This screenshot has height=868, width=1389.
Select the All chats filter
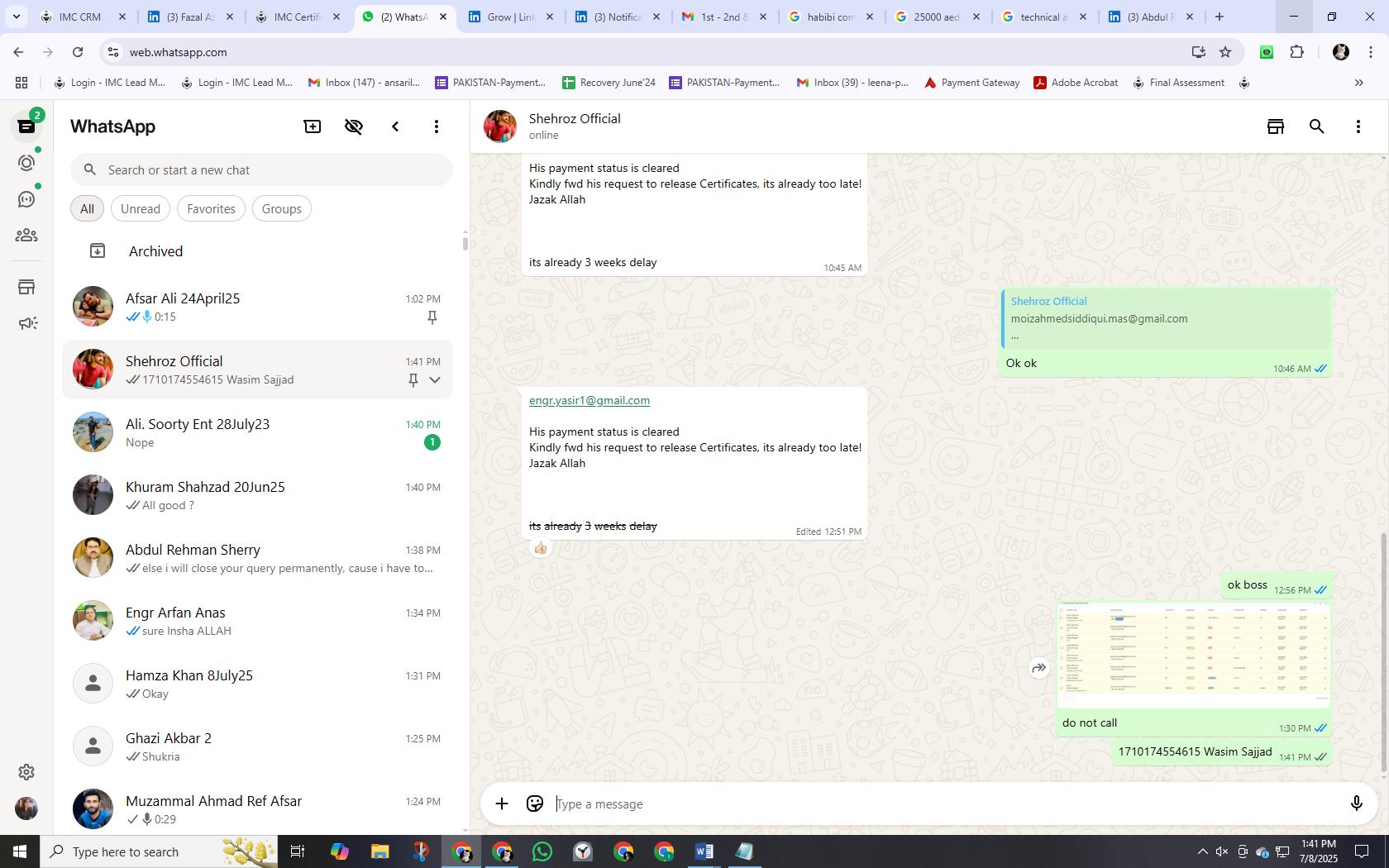click(87, 208)
